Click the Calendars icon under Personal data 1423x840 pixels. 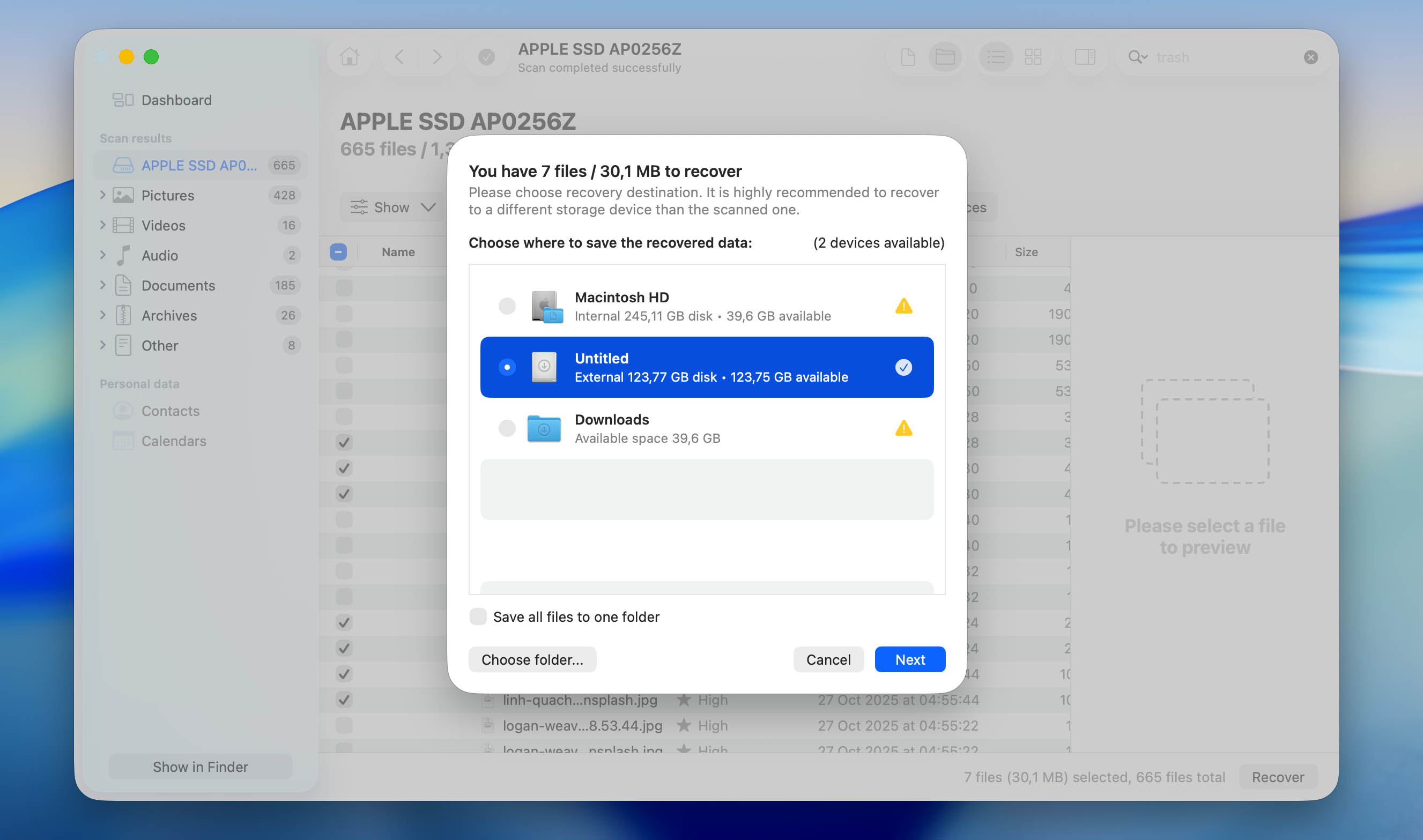(123, 441)
